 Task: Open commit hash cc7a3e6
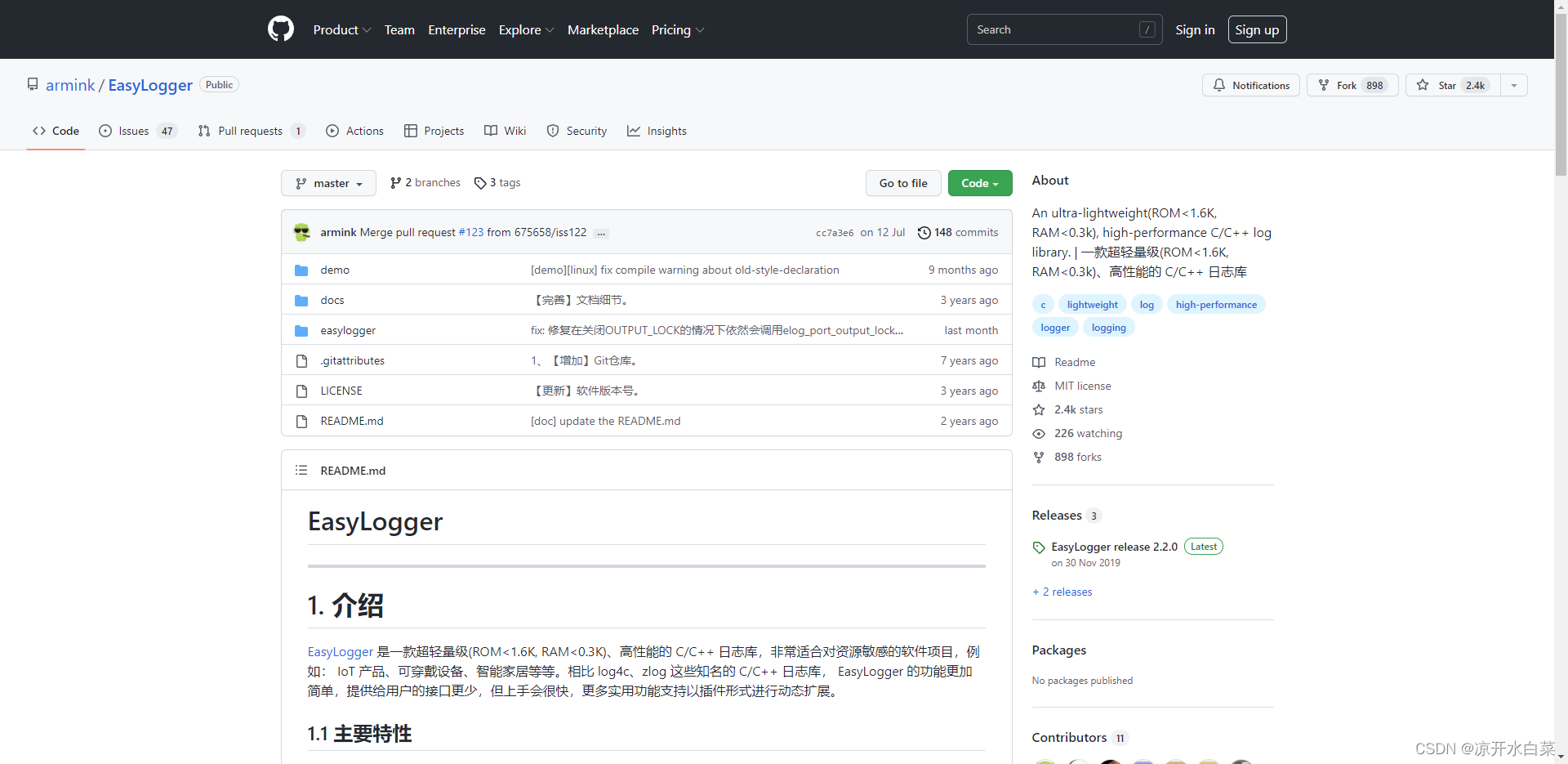click(835, 233)
